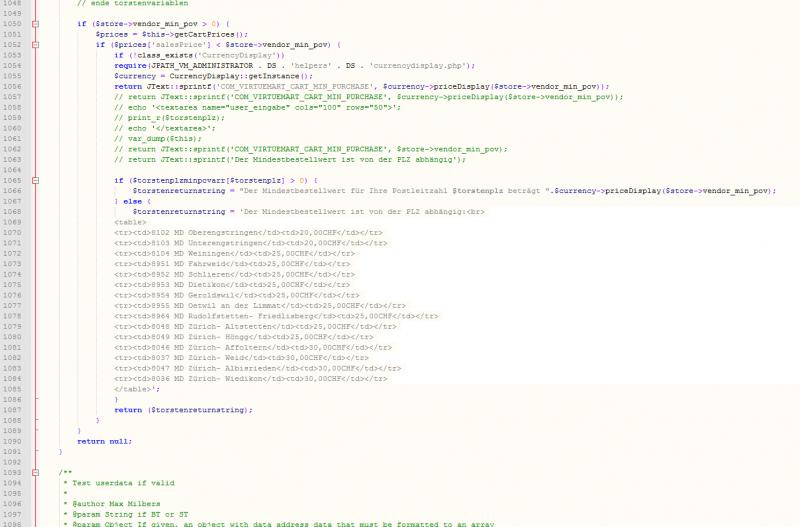The image size is (800, 527).
Task: Collapse the fold marker at line 1065
Action: [x=36, y=180]
